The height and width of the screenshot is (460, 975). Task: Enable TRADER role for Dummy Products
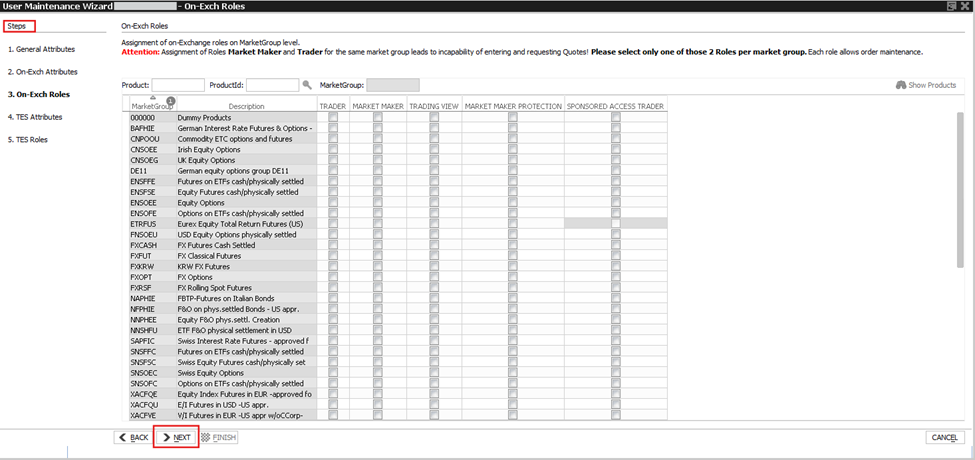pyautogui.click(x=333, y=118)
